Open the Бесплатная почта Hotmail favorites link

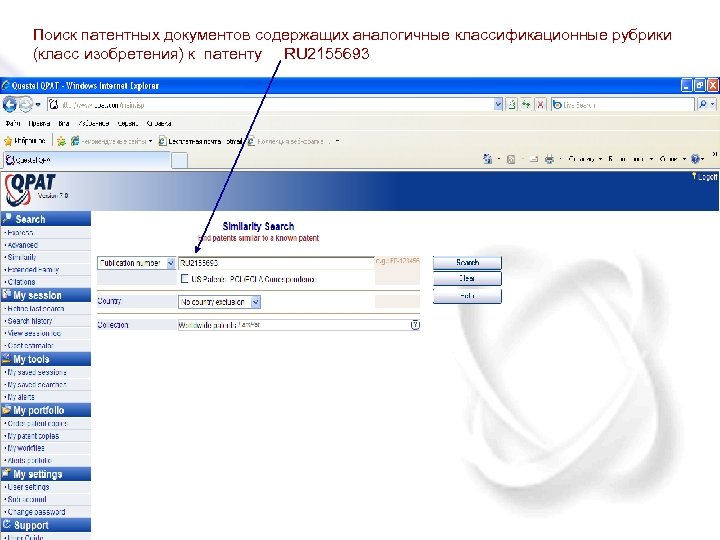point(200,141)
